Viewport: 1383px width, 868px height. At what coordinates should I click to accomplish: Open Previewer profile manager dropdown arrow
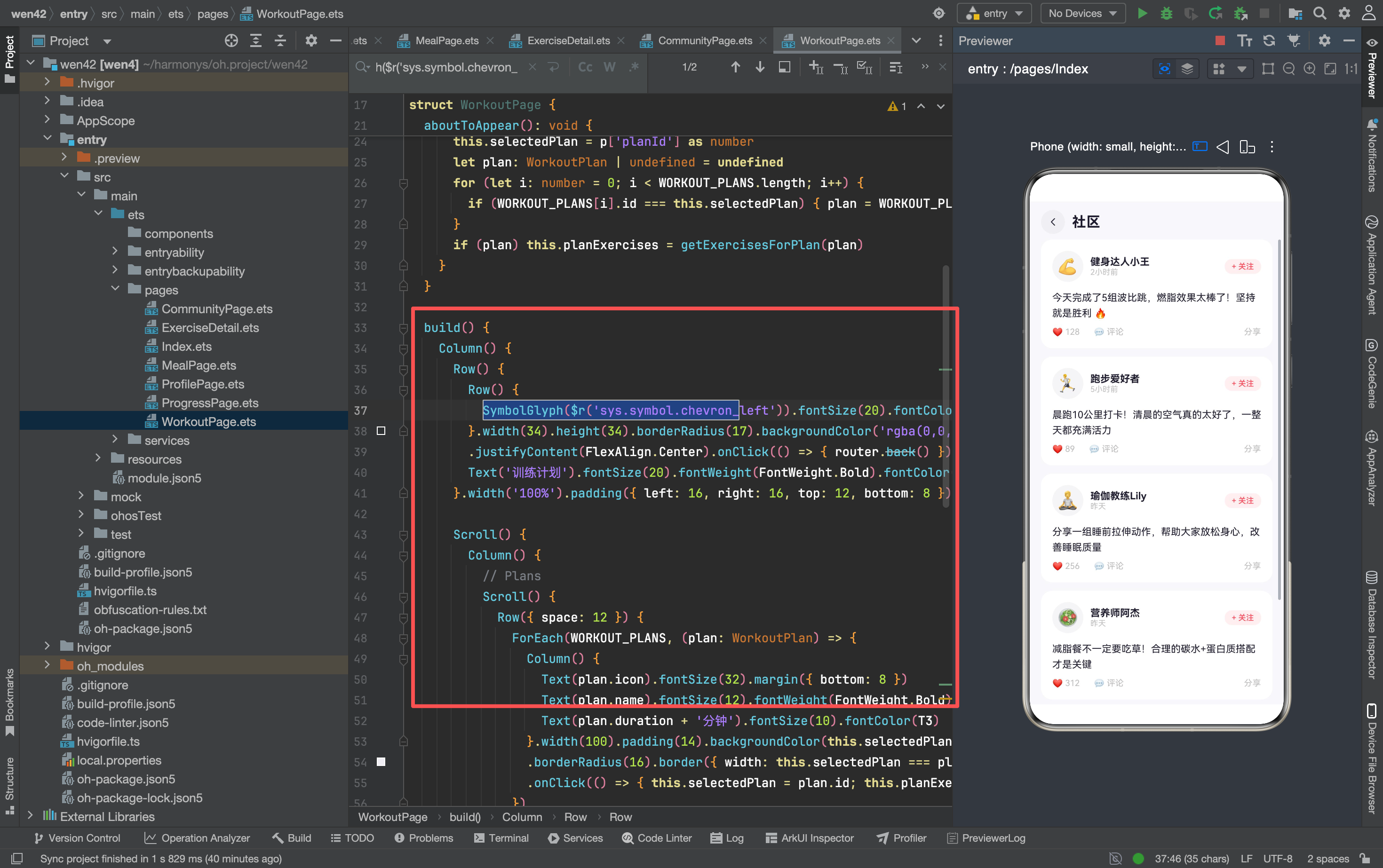pyautogui.click(x=1242, y=69)
